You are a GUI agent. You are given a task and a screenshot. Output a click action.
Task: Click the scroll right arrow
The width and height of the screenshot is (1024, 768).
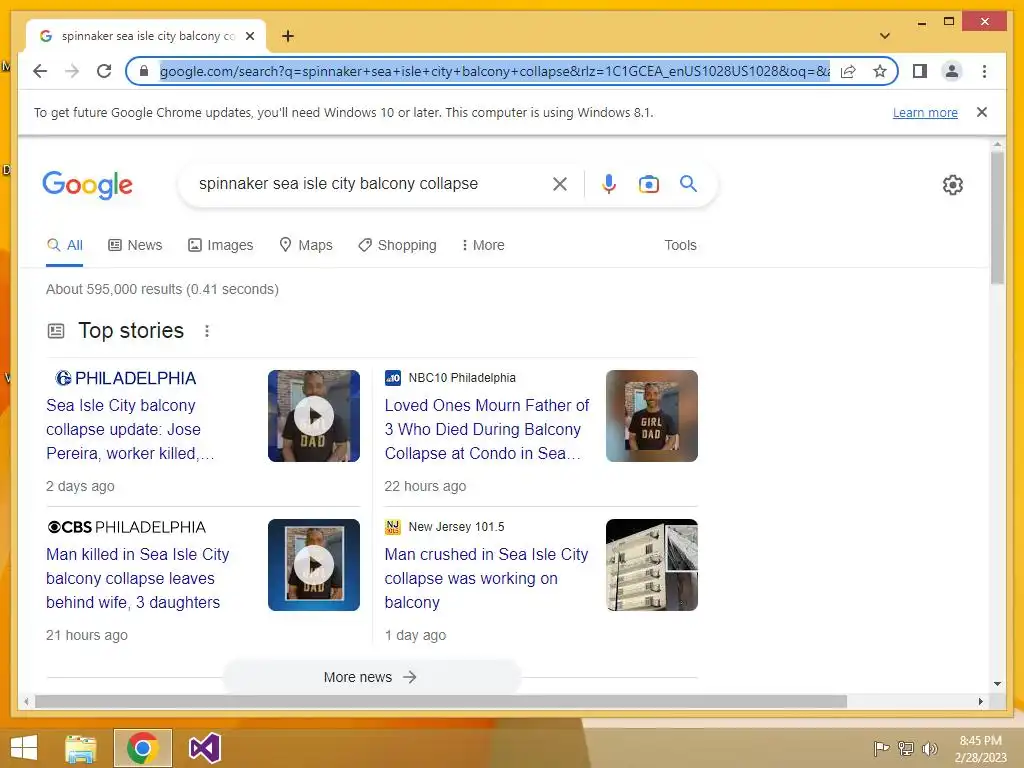tap(980, 701)
